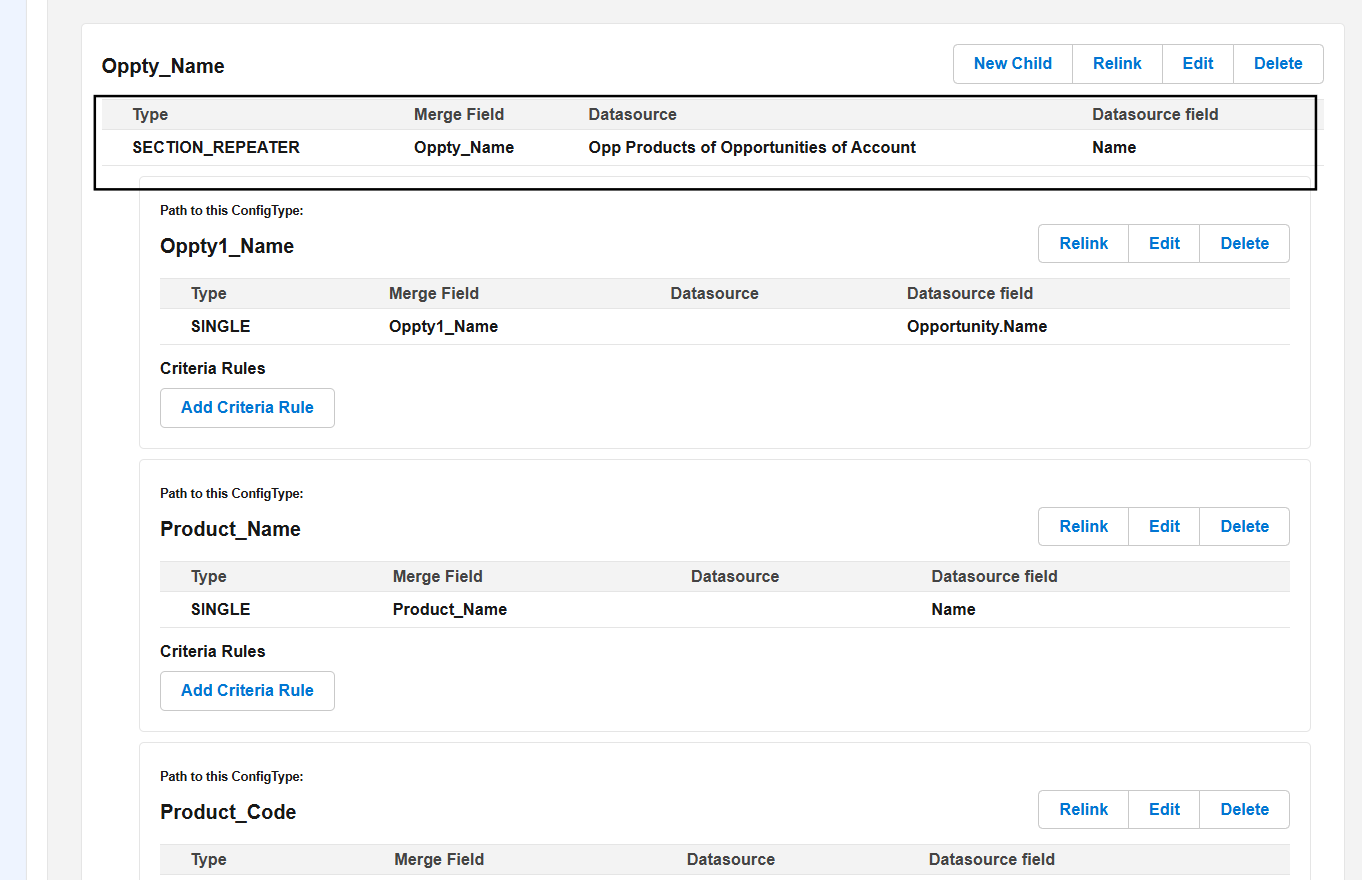This screenshot has width=1362, height=880.
Task: Select the SECTION_REPEATER type cell
Action: click(216, 148)
